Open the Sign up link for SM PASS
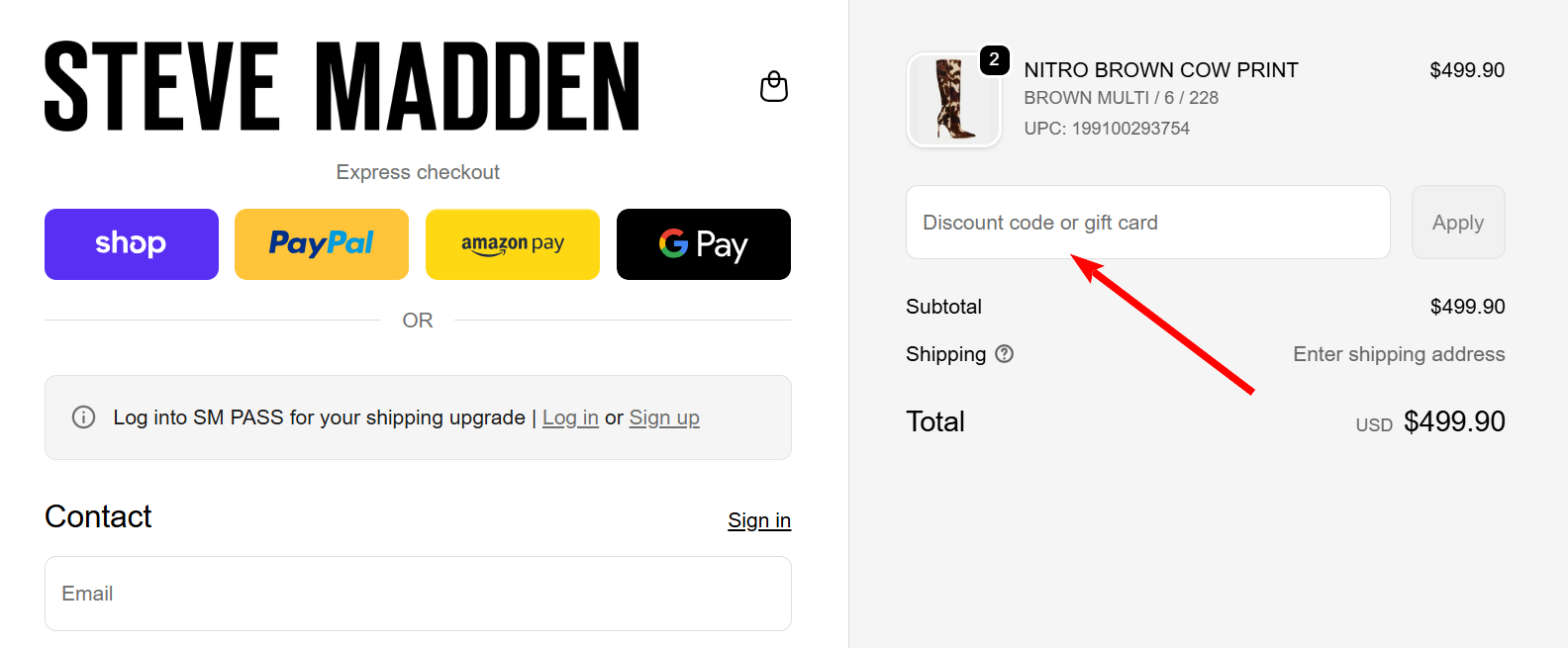1568x648 pixels. 664,417
